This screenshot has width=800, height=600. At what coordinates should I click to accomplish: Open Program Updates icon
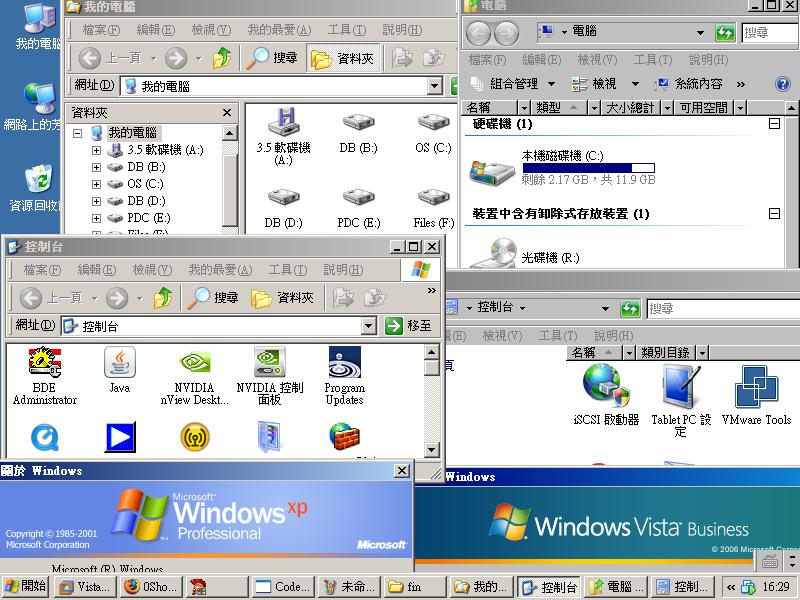pos(344,376)
